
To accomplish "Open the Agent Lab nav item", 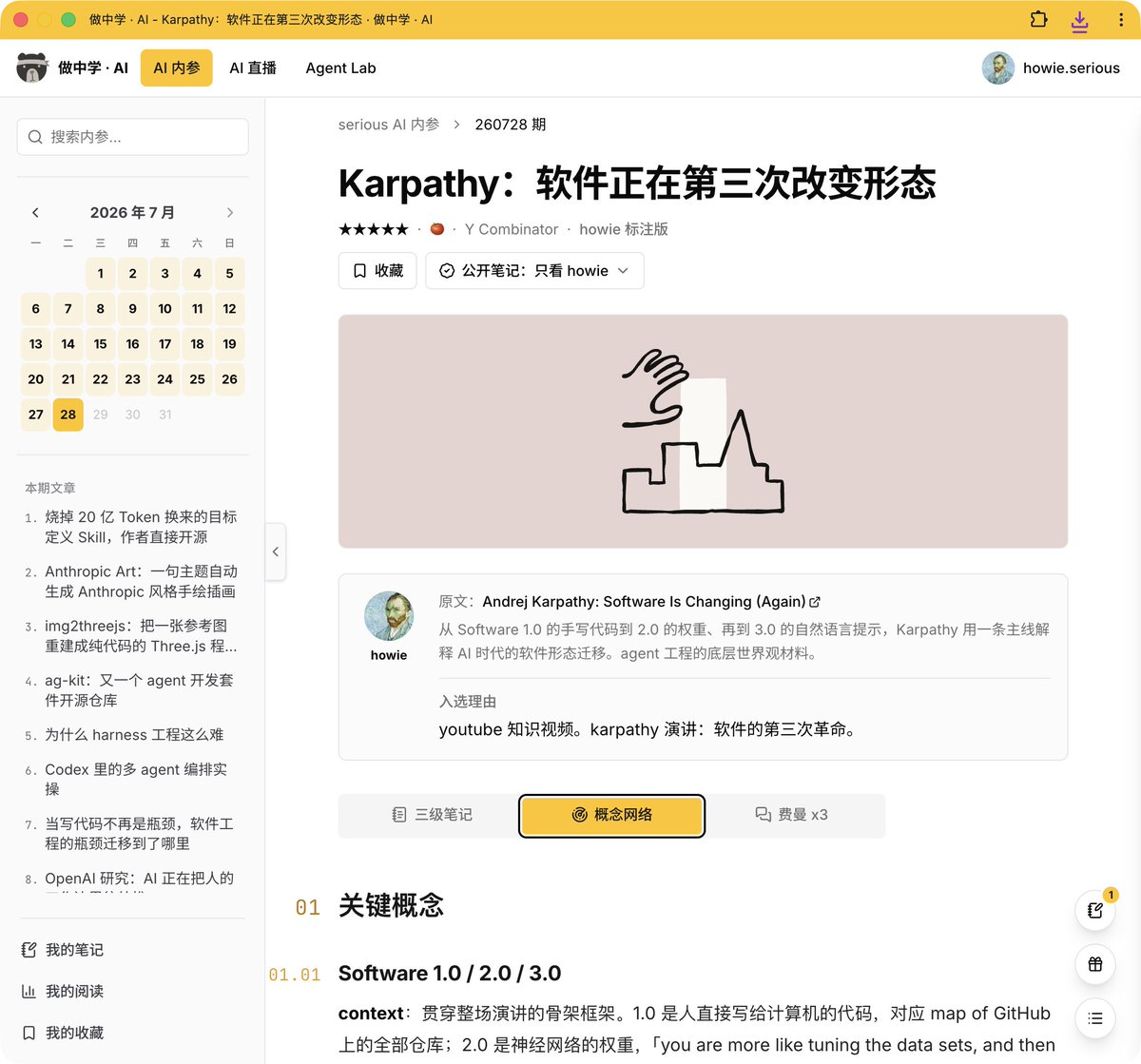I will click(x=340, y=68).
